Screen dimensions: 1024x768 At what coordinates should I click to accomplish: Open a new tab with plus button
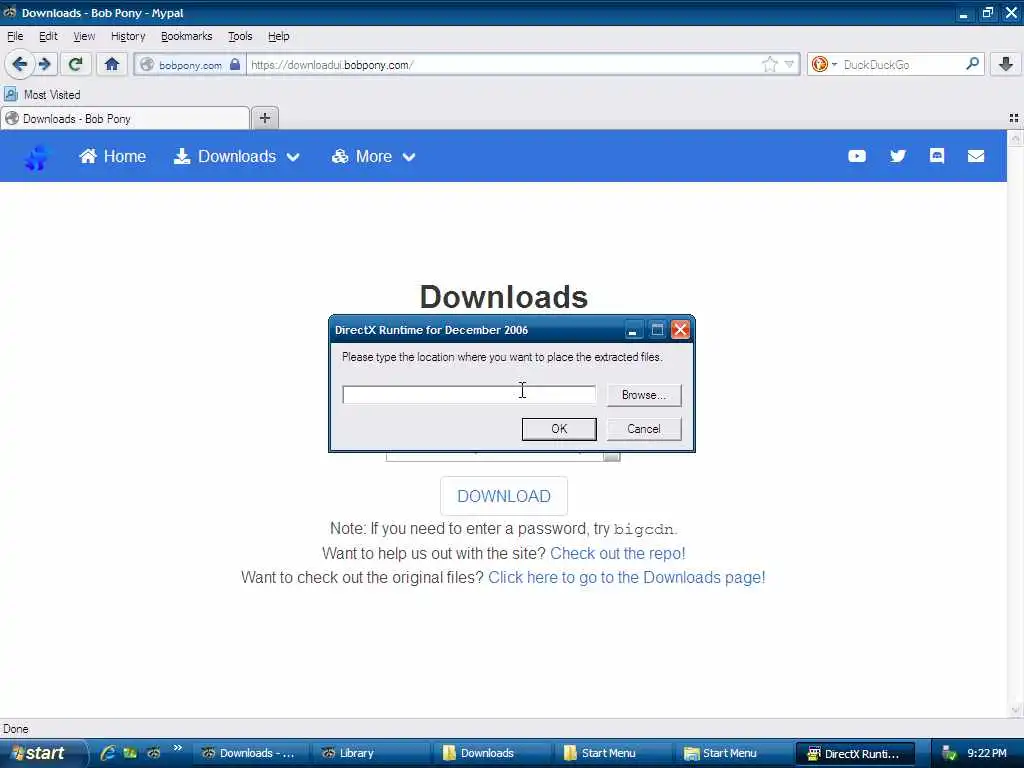[x=264, y=118]
